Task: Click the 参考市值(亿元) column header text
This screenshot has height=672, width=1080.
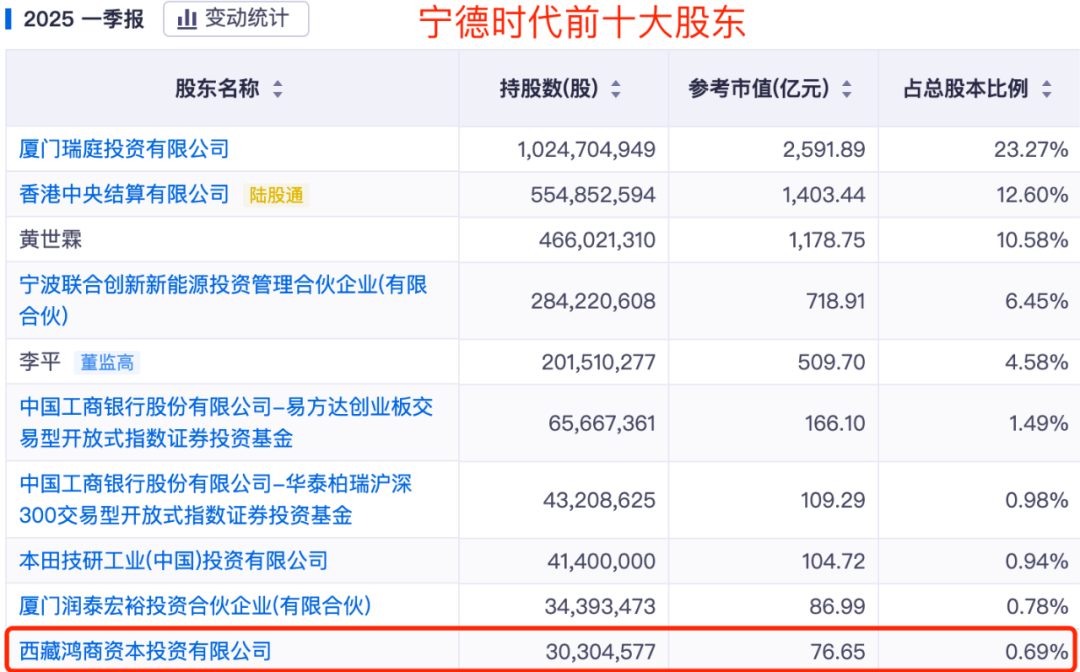Action: [759, 89]
